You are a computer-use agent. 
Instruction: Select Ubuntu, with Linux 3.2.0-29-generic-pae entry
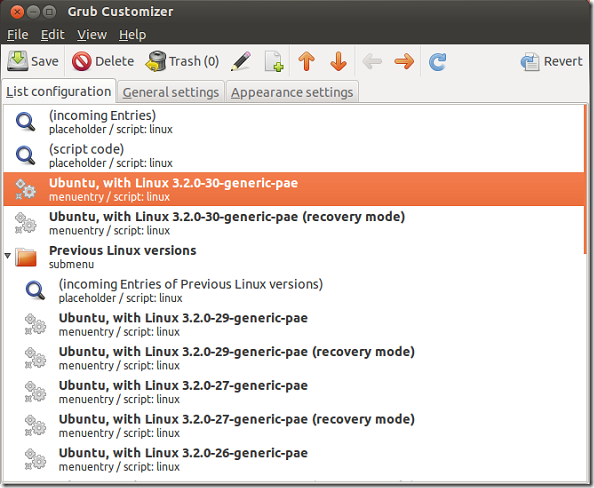pyautogui.click(x=294, y=324)
